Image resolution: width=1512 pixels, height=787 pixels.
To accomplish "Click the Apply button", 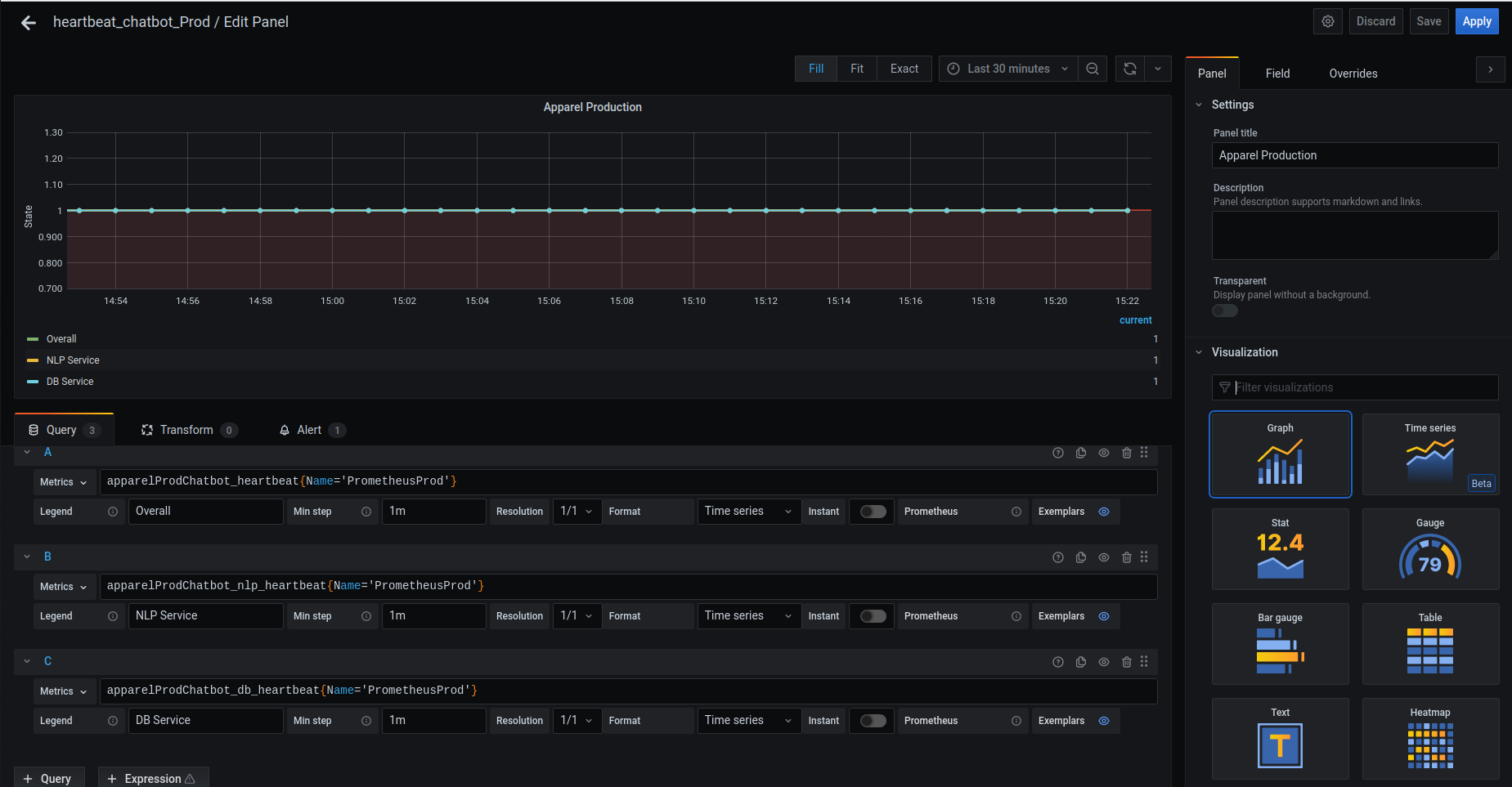I will point(1476,21).
